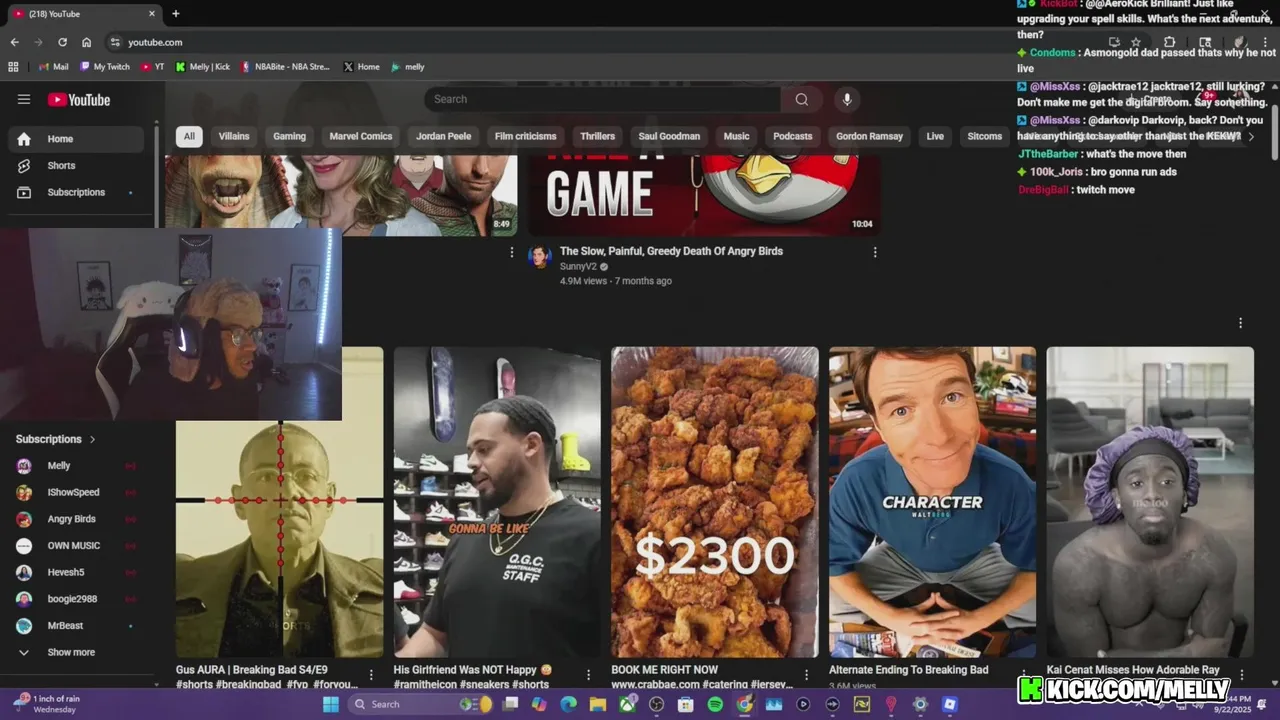This screenshot has width=1280, height=720.
Task: Show more filter chips with right arrow
Action: 1250,136
